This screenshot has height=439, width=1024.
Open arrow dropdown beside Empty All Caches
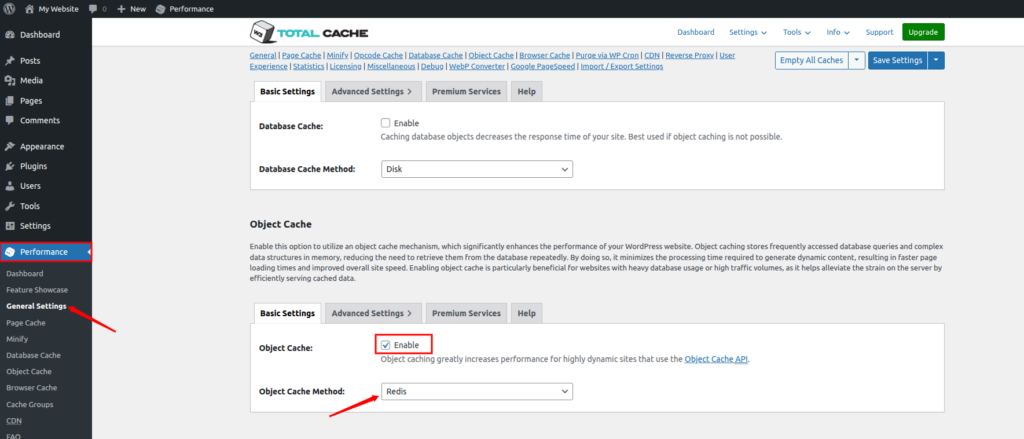(x=857, y=60)
